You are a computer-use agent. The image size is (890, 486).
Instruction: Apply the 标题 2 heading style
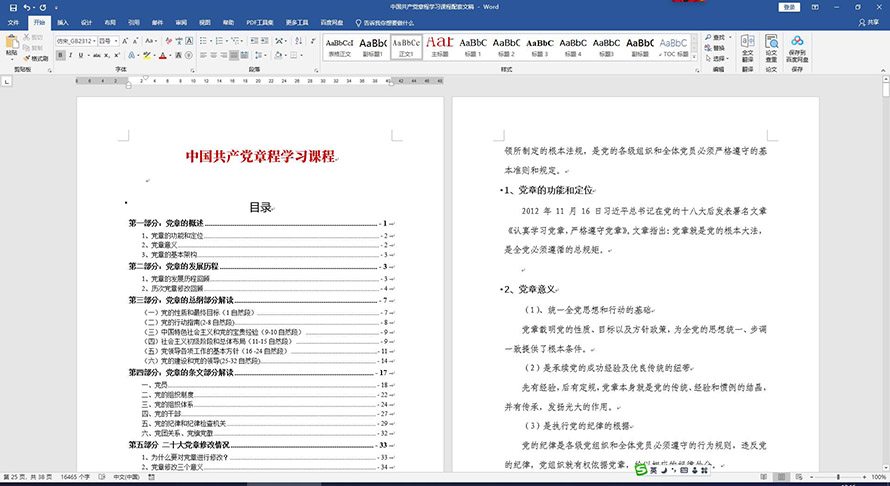click(506, 47)
